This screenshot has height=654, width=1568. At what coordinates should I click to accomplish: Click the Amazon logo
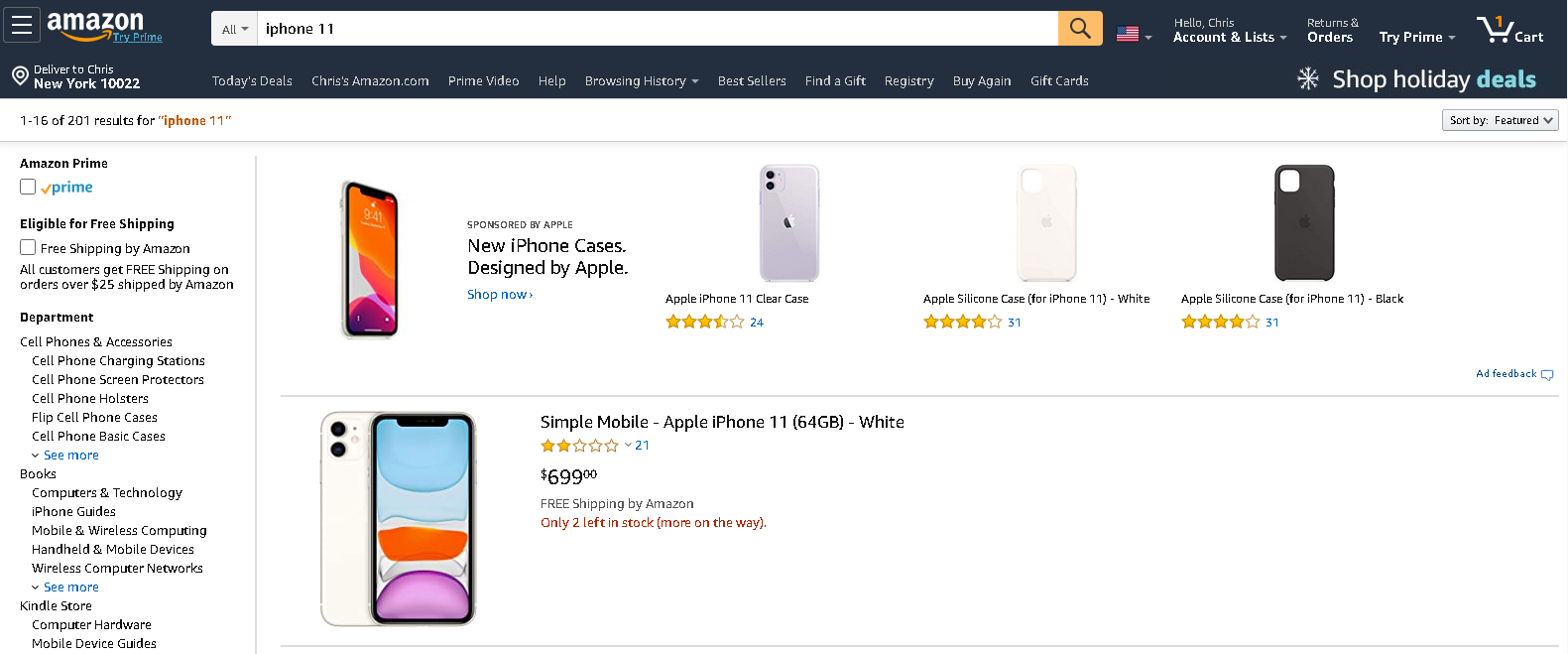(x=96, y=26)
